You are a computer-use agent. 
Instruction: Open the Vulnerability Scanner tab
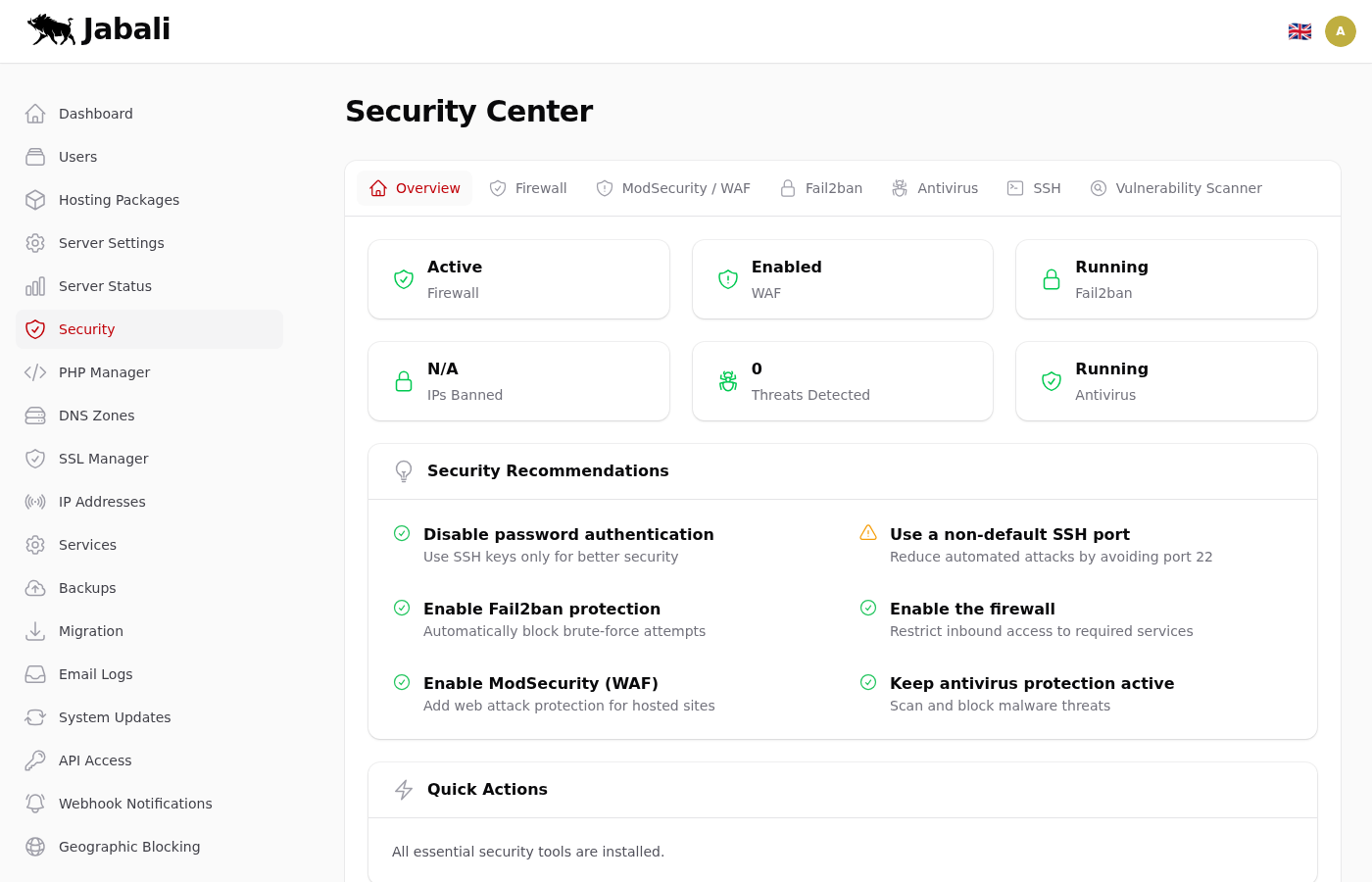click(1176, 188)
